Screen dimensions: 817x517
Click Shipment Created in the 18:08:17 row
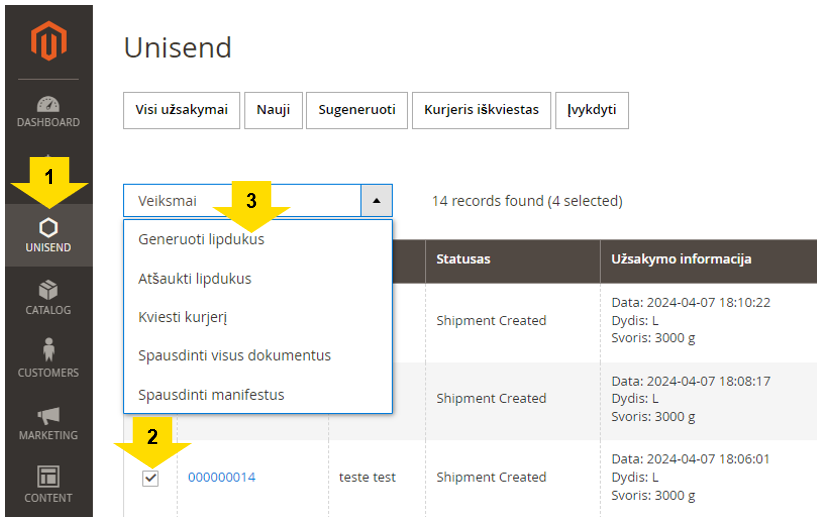pos(491,399)
